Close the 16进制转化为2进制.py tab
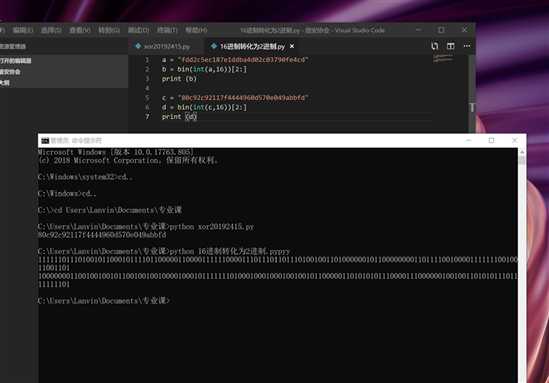This screenshot has height=383, width=549. (292, 46)
